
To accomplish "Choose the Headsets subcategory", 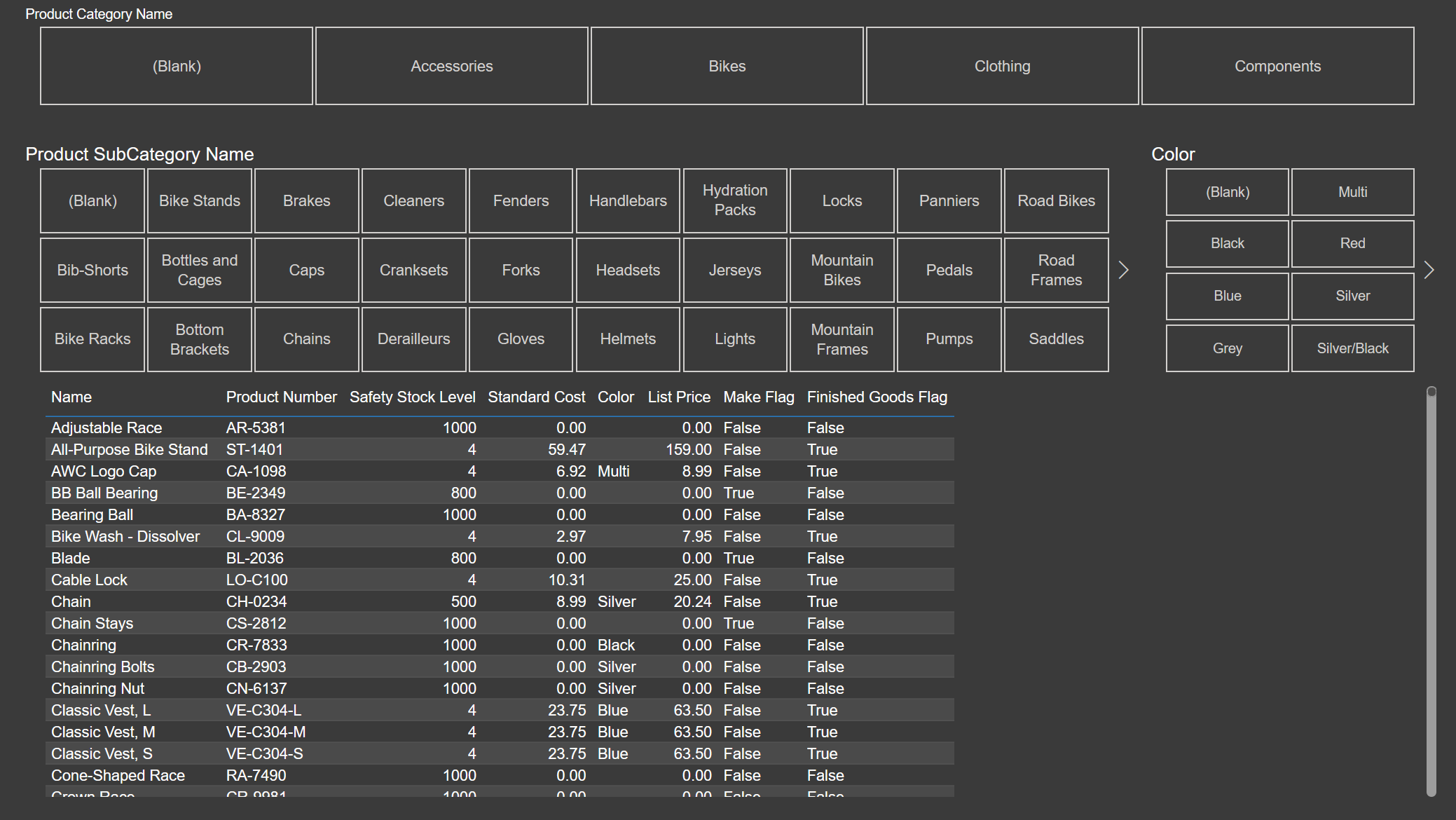I will click(628, 270).
